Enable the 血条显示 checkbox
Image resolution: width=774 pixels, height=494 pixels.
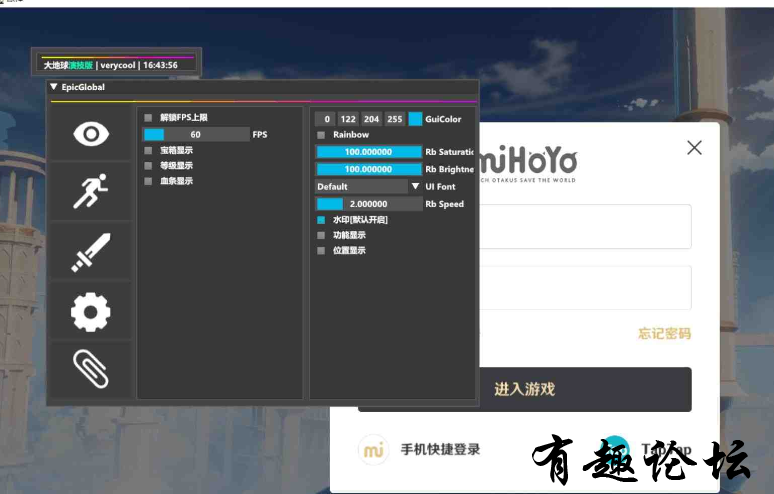click(x=148, y=181)
